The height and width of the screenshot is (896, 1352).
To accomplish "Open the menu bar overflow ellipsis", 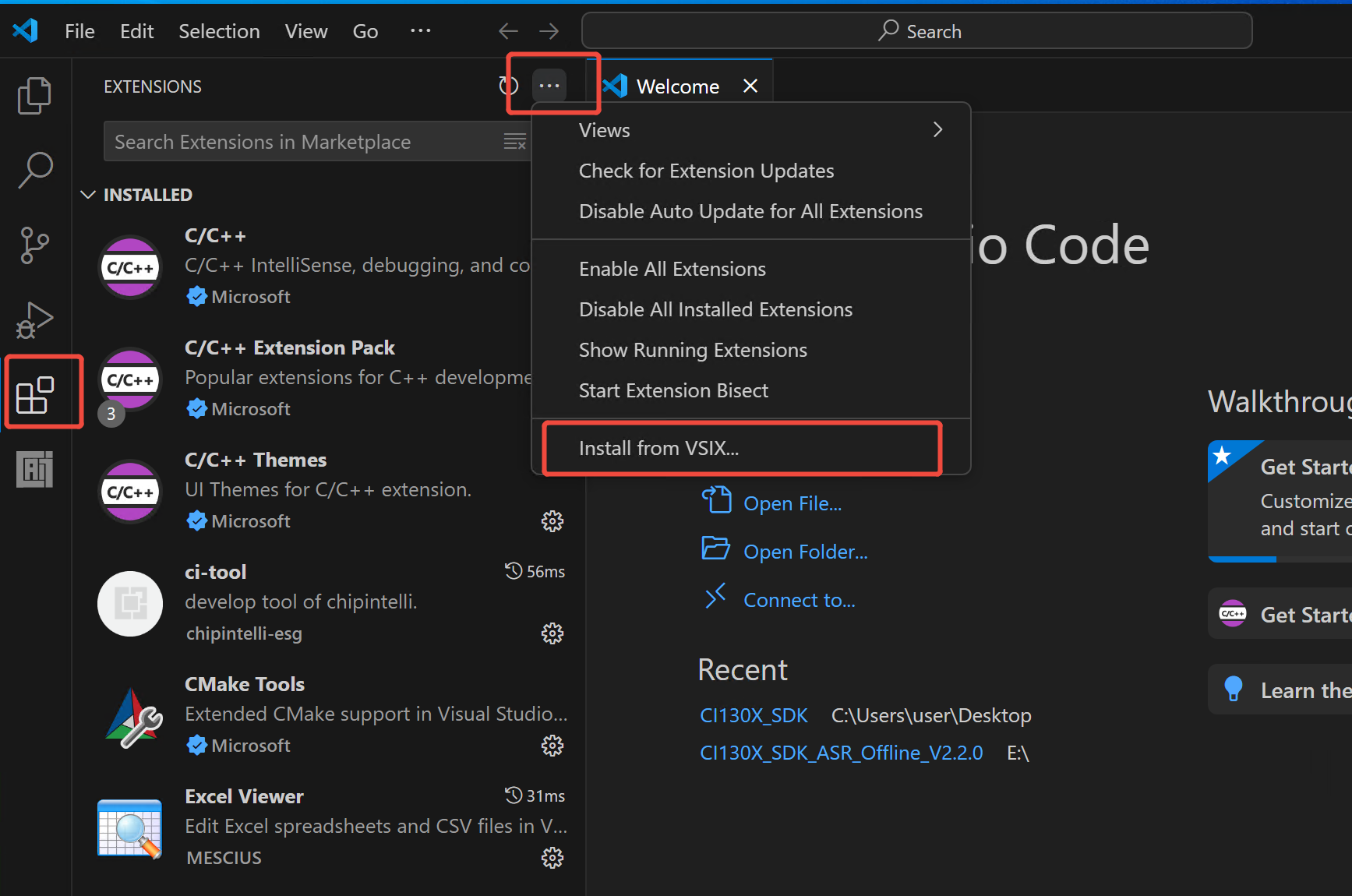I will pos(420,31).
